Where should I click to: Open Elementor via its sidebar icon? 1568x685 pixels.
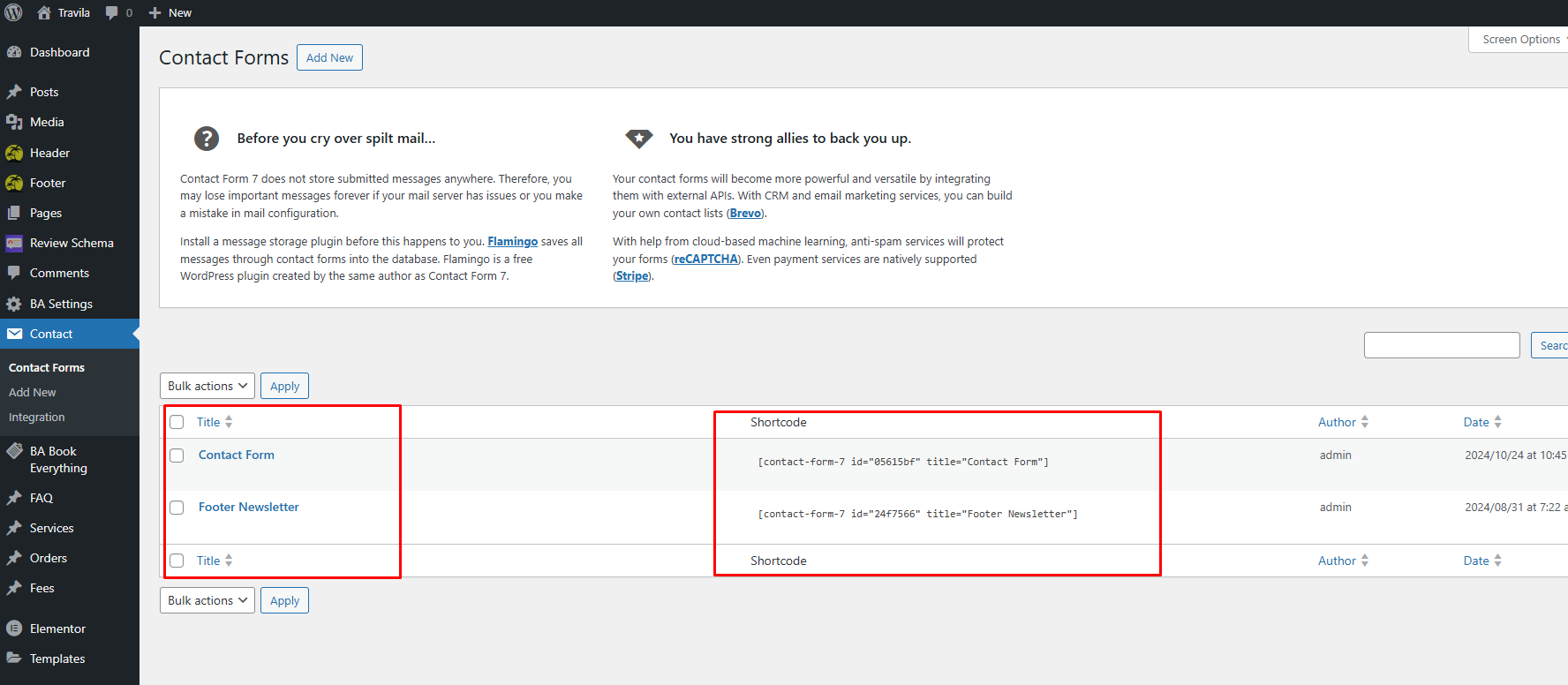coord(14,629)
